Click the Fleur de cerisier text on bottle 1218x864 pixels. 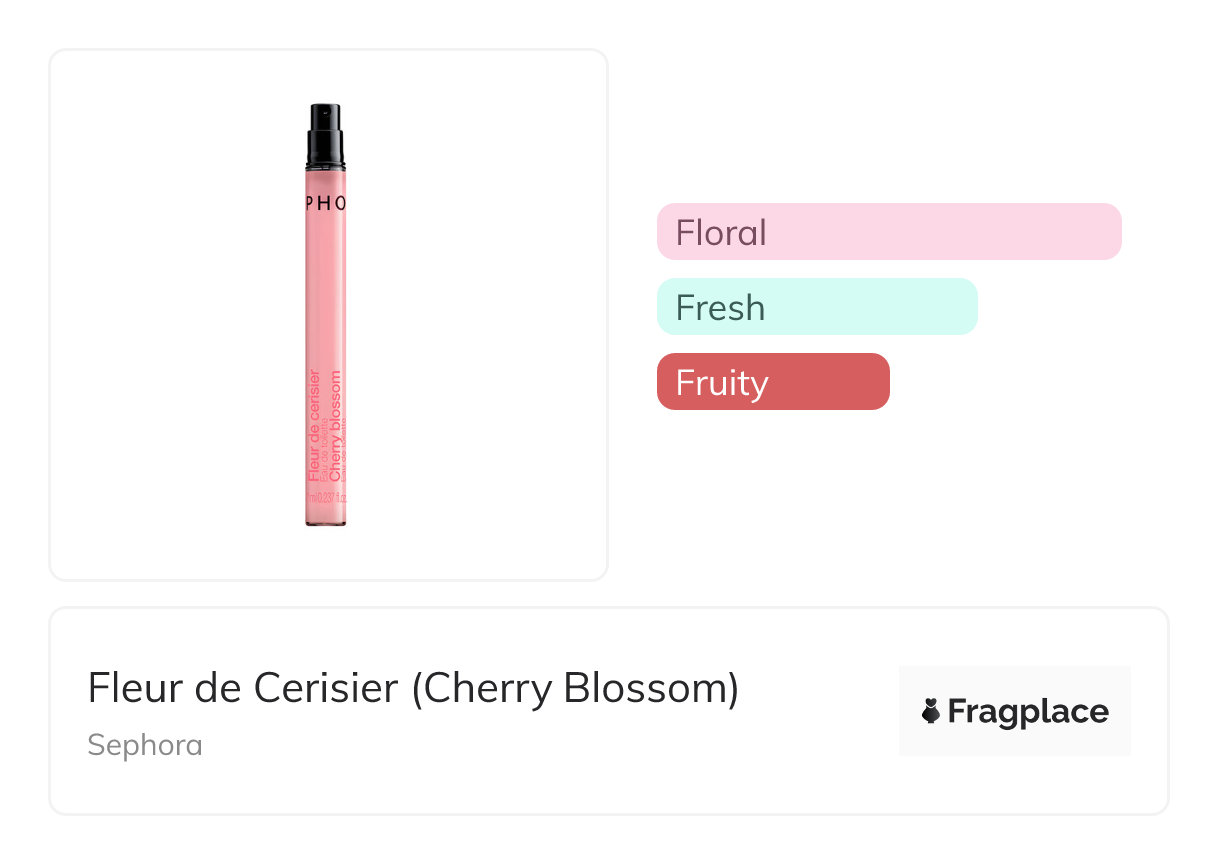point(315,425)
